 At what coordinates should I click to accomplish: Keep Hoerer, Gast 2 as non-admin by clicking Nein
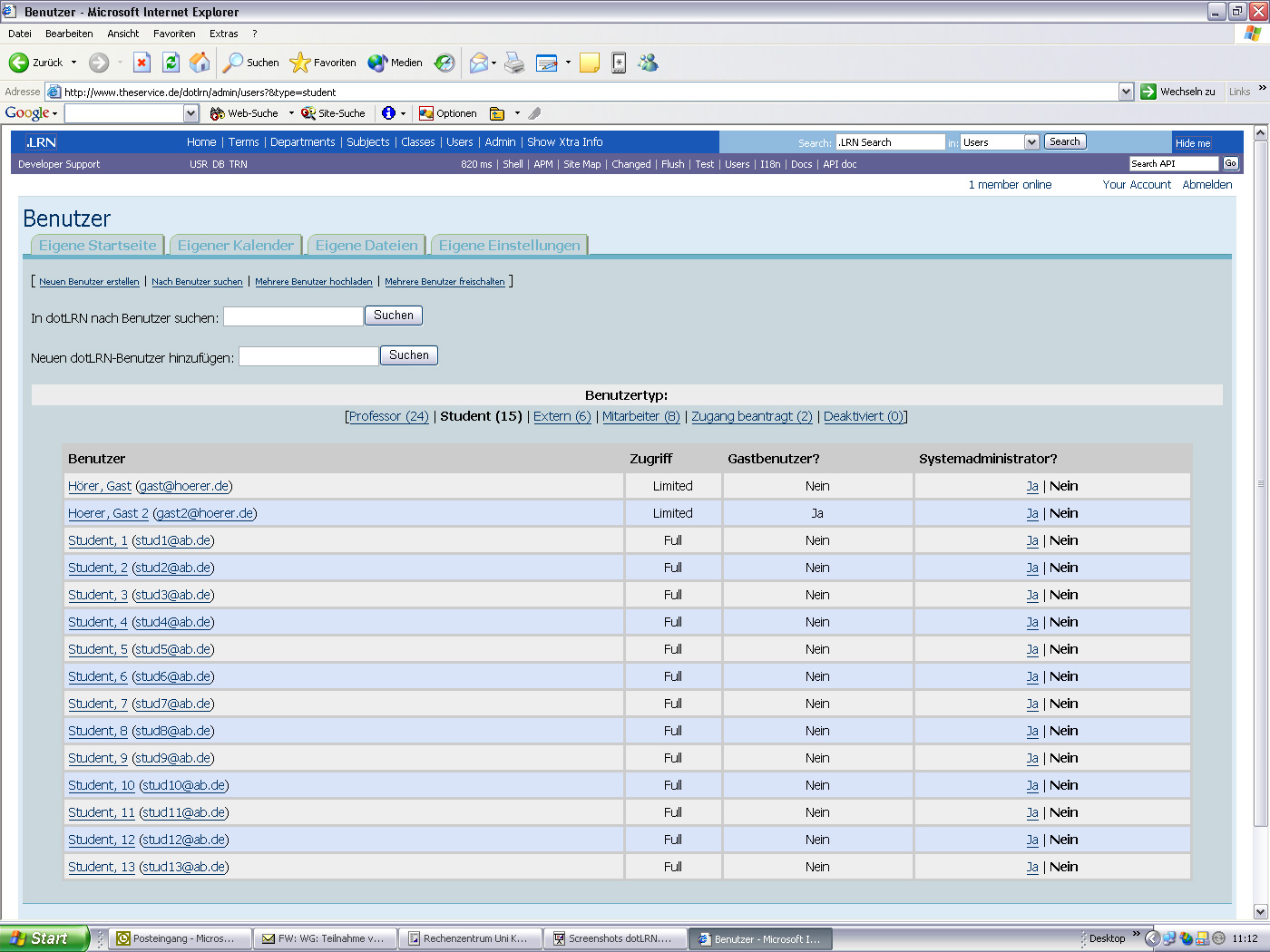pyautogui.click(x=1063, y=513)
